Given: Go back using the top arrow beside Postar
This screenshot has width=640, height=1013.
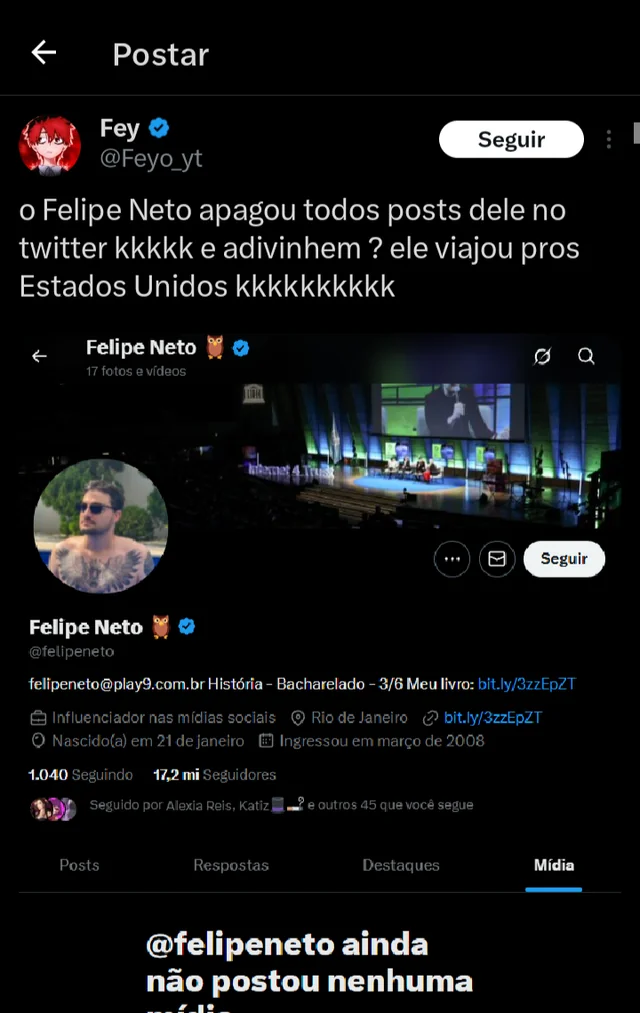Looking at the screenshot, I should (x=44, y=52).
